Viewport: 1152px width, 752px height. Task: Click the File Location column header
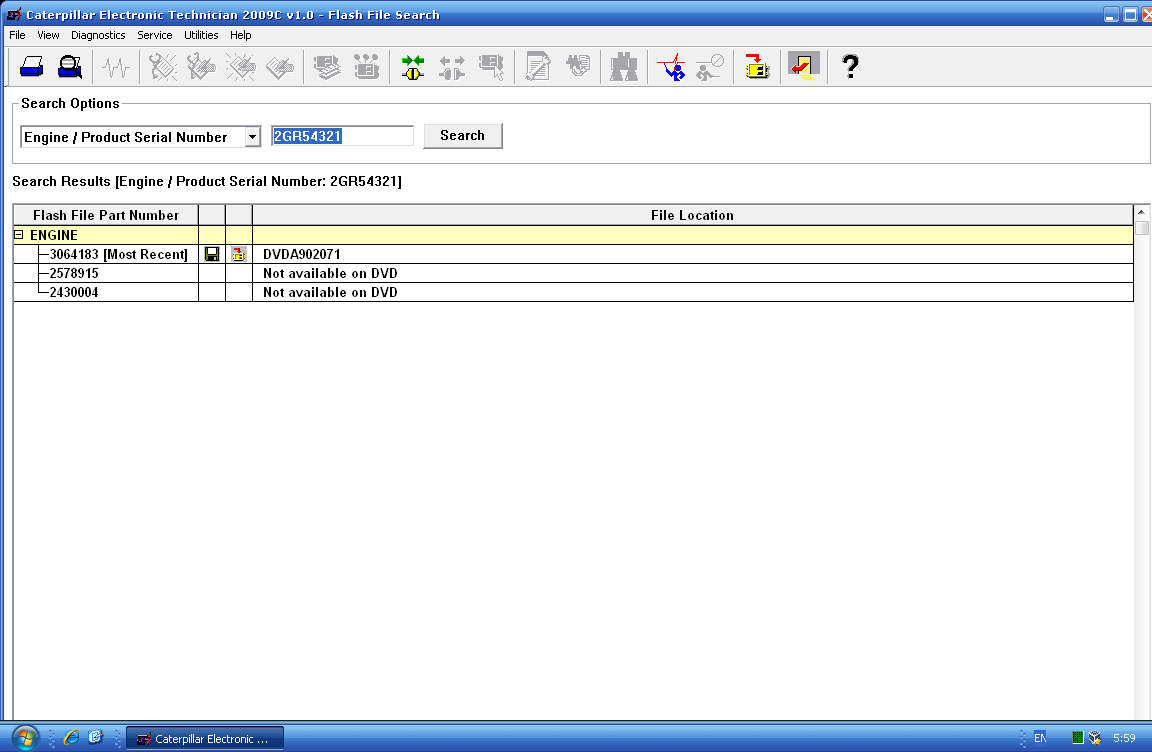tap(692, 215)
